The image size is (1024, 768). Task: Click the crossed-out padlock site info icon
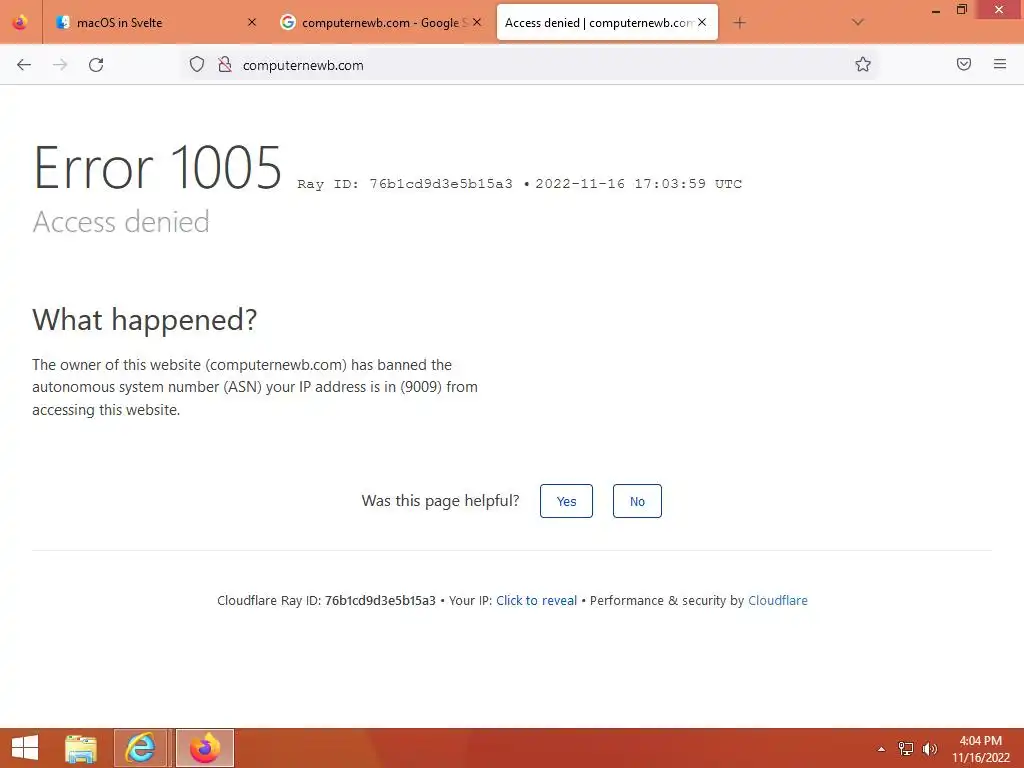tap(225, 64)
